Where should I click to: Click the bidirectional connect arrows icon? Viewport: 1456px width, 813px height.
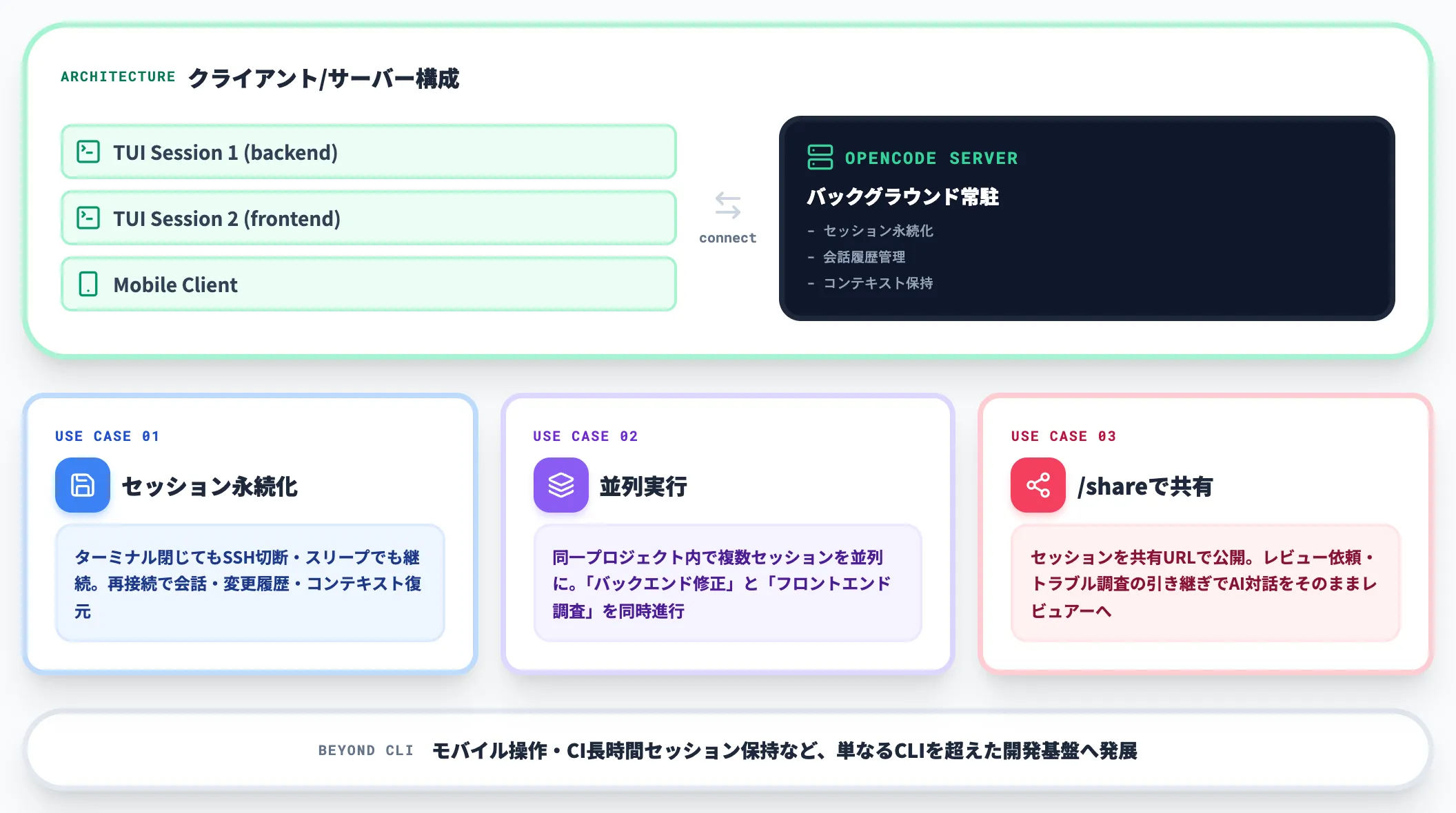728,205
